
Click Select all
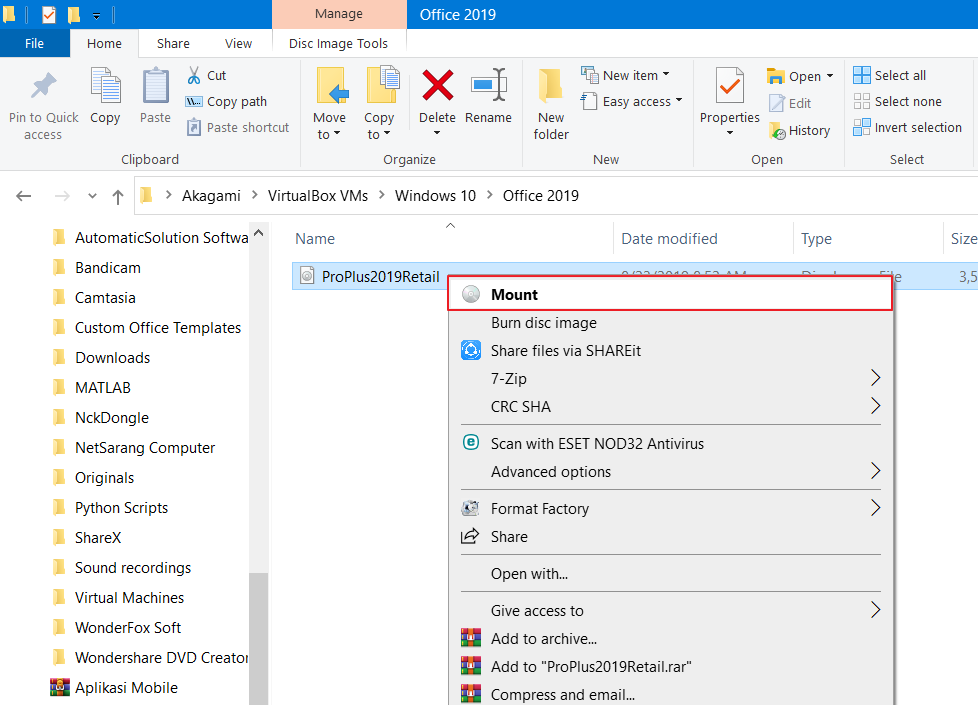coord(889,75)
